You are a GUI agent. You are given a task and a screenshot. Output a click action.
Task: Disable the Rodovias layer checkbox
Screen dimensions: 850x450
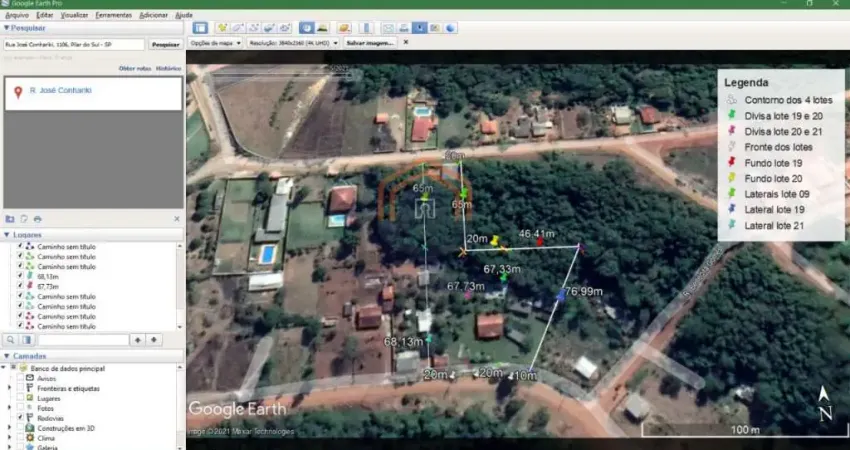[x=20, y=418]
